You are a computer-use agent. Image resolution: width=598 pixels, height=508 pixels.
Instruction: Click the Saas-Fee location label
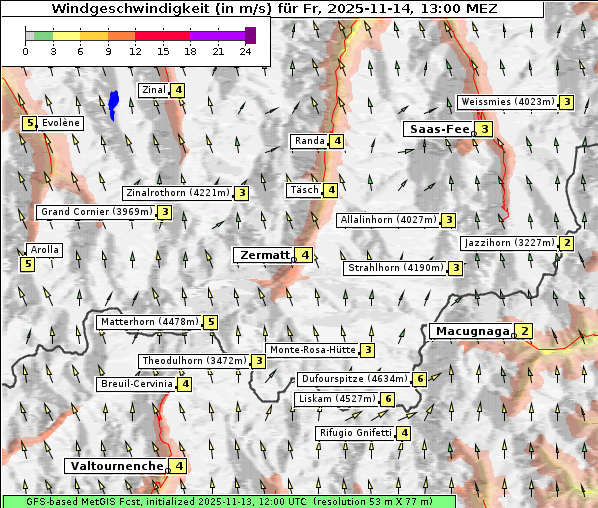pyautogui.click(x=440, y=129)
